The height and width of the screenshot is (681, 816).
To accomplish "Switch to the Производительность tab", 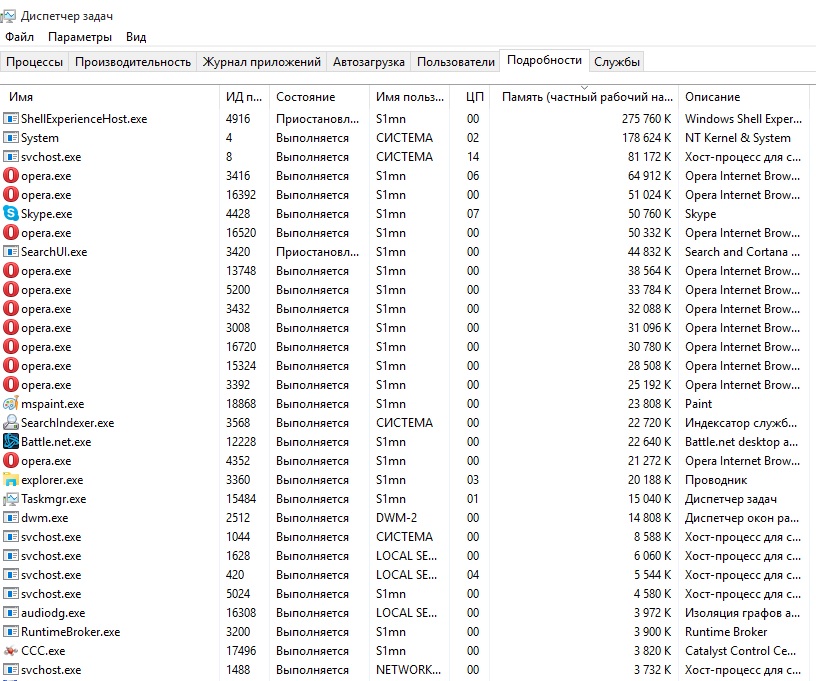I will (x=133, y=62).
